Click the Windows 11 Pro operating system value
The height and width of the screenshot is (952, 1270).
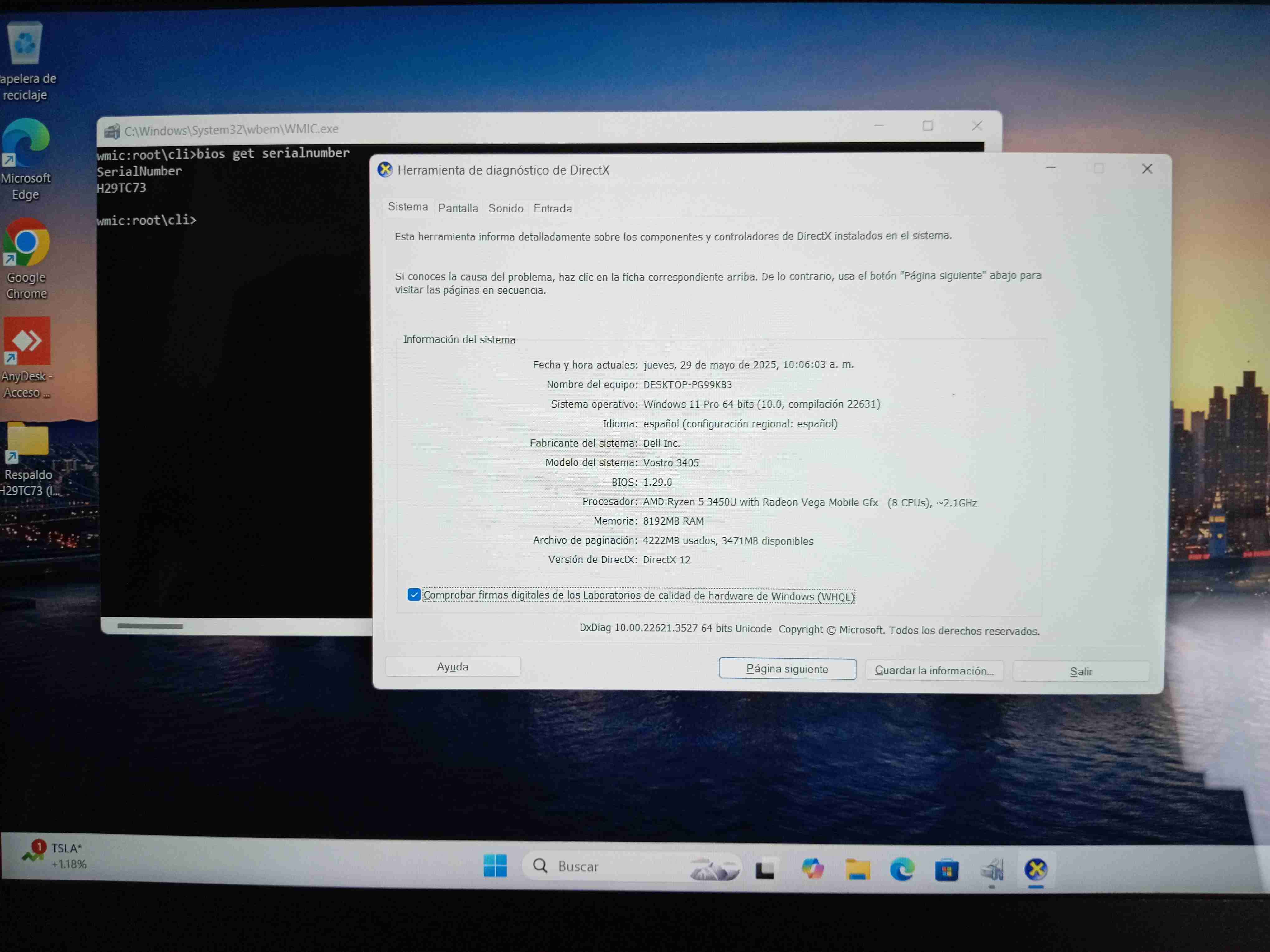[x=762, y=404]
